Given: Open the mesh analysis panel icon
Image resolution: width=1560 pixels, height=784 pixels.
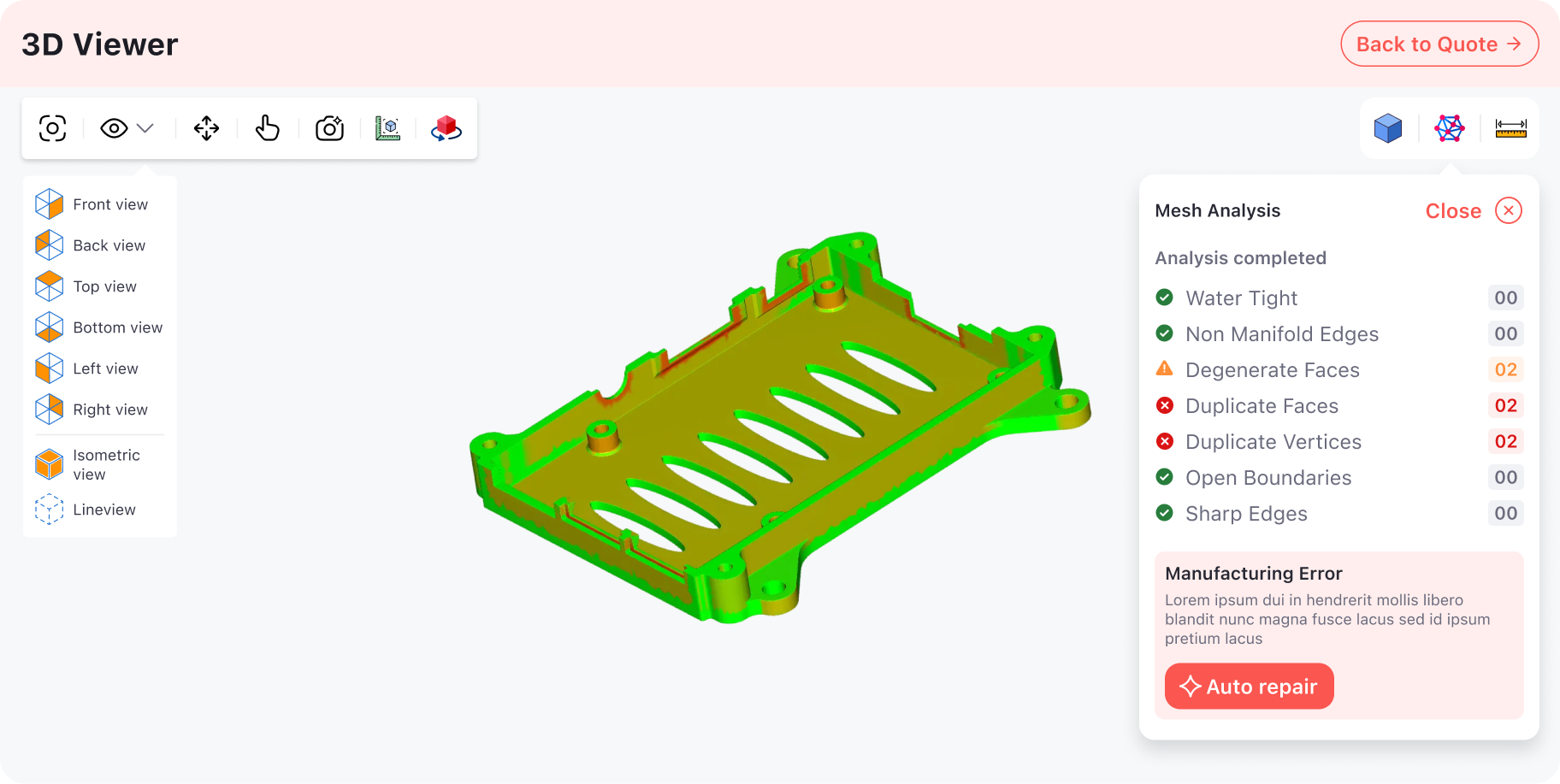Looking at the screenshot, I should (1449, 127).
